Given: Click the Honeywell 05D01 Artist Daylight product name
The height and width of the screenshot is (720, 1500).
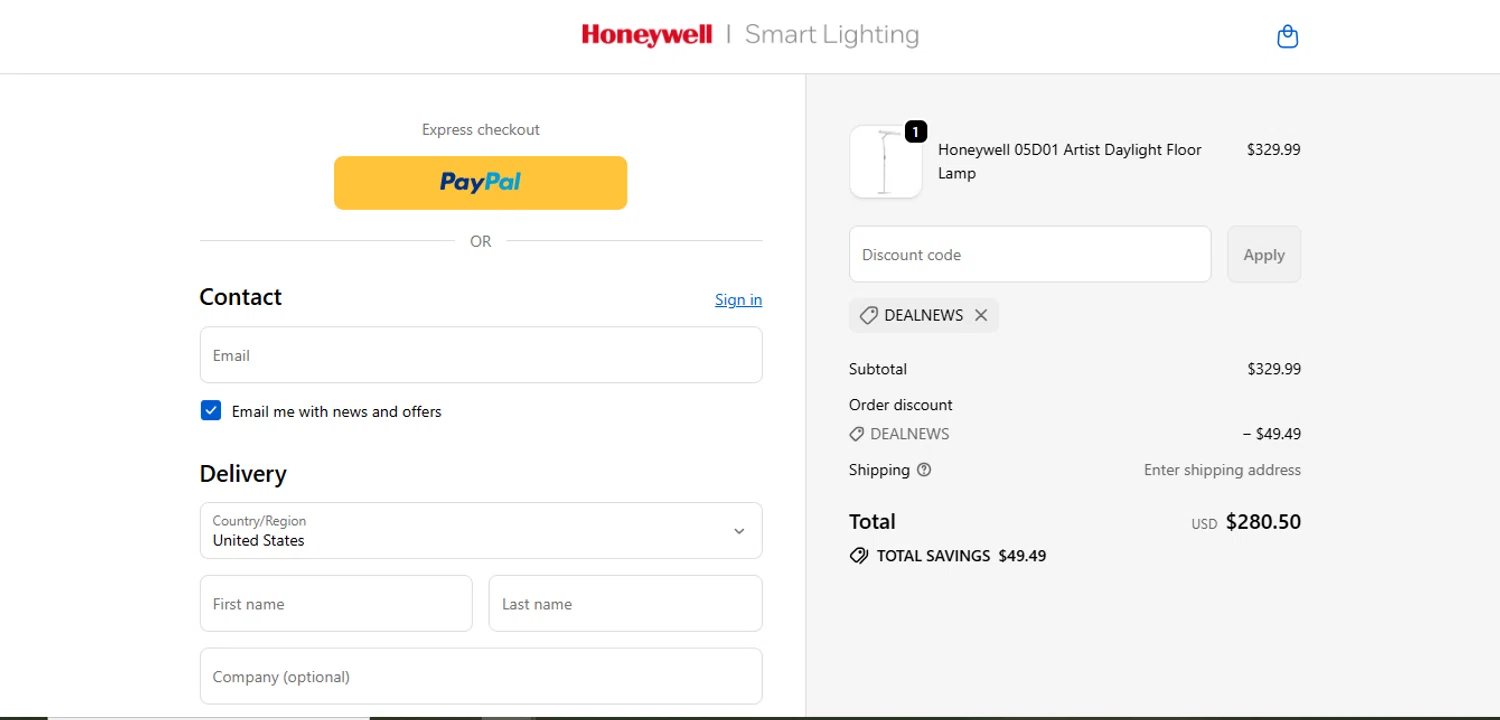Looking at the screenshot, I should coord(1069,161).
